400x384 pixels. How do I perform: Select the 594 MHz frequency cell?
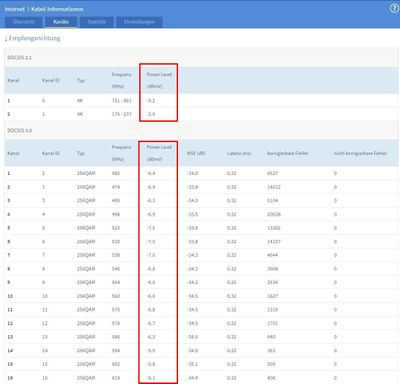click(x=116, y=351)
